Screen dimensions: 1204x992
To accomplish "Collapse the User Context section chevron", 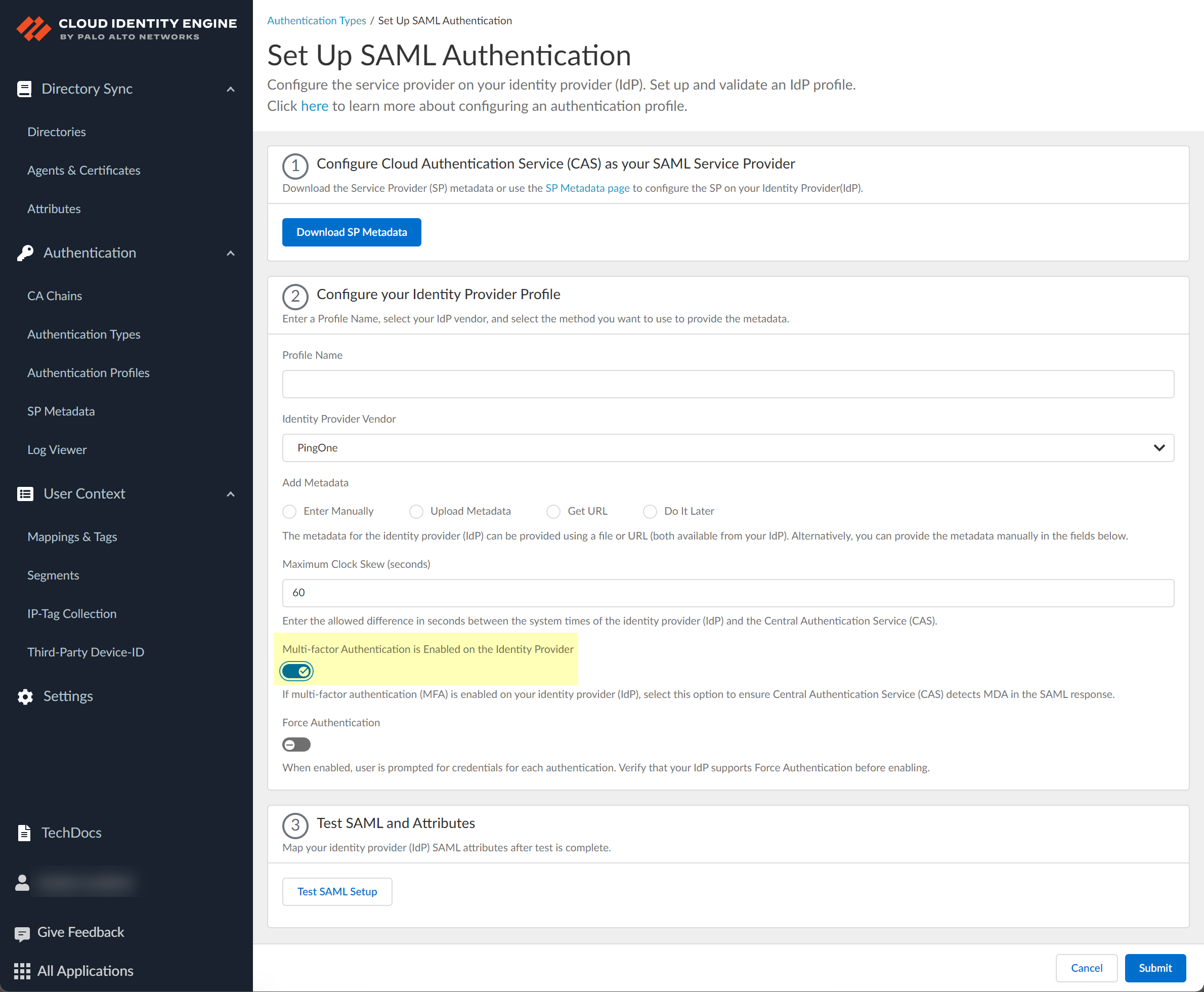I will tap(231, 493).
